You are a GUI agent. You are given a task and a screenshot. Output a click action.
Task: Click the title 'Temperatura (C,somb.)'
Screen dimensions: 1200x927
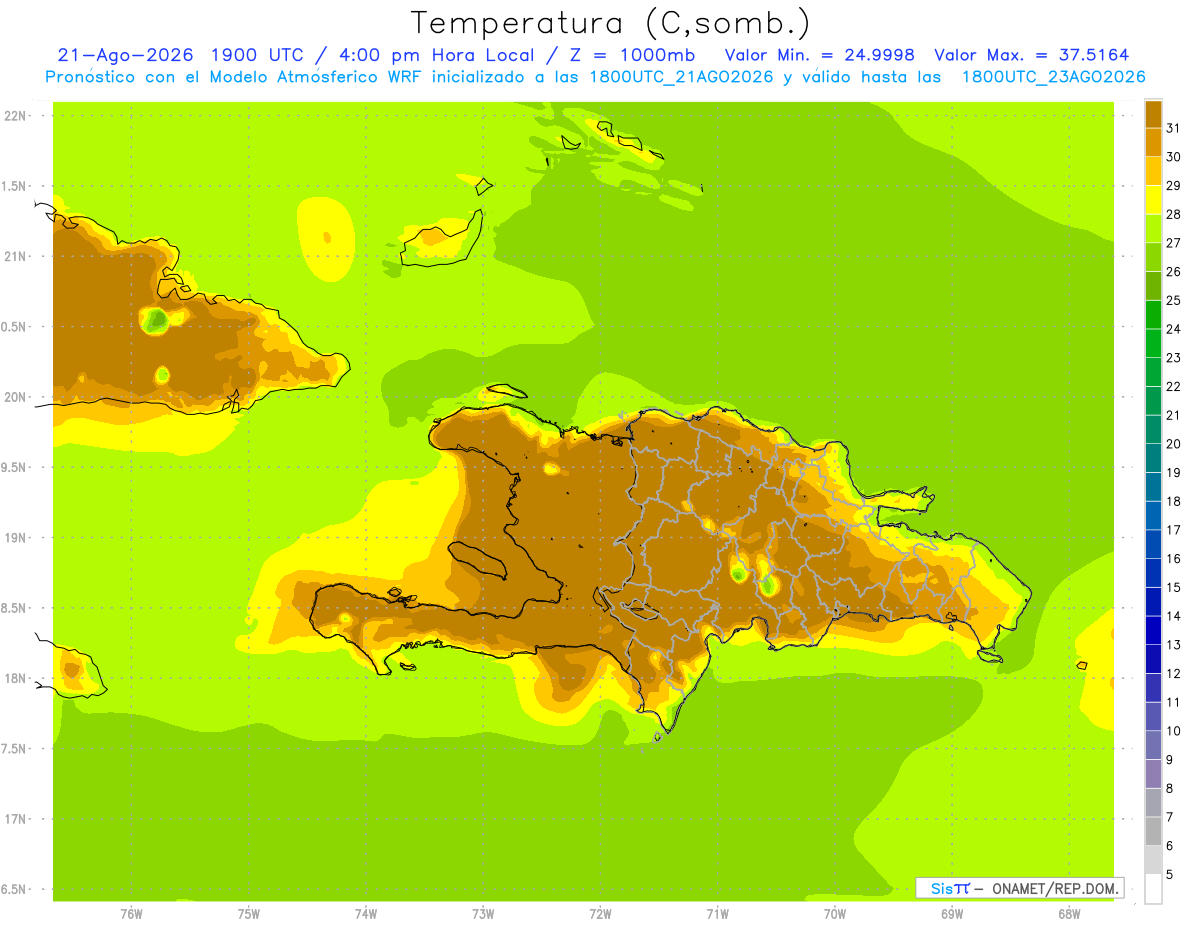click(x=610, y=23)
